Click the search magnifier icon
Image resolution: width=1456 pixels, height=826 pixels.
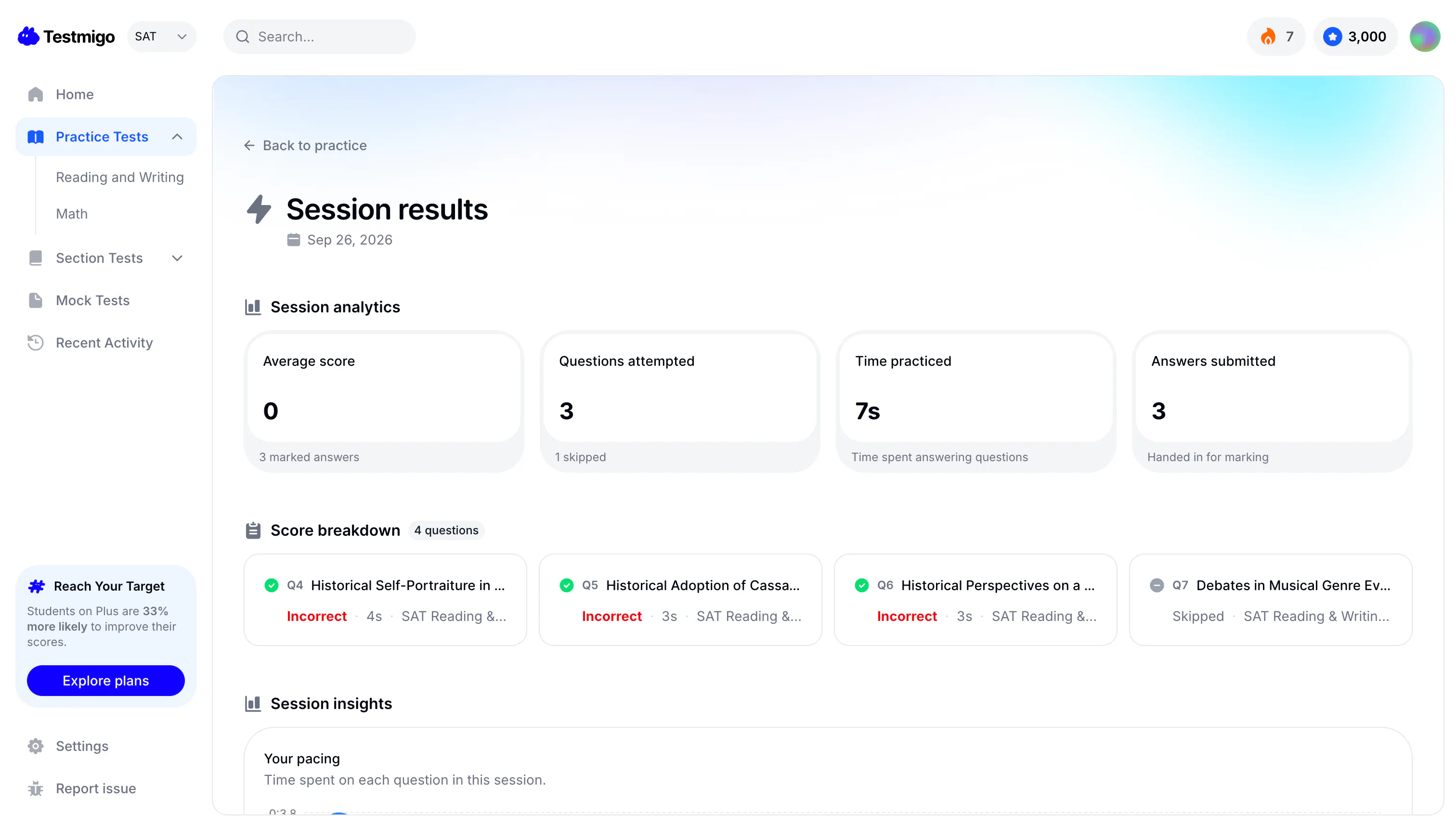coord(243,36)
